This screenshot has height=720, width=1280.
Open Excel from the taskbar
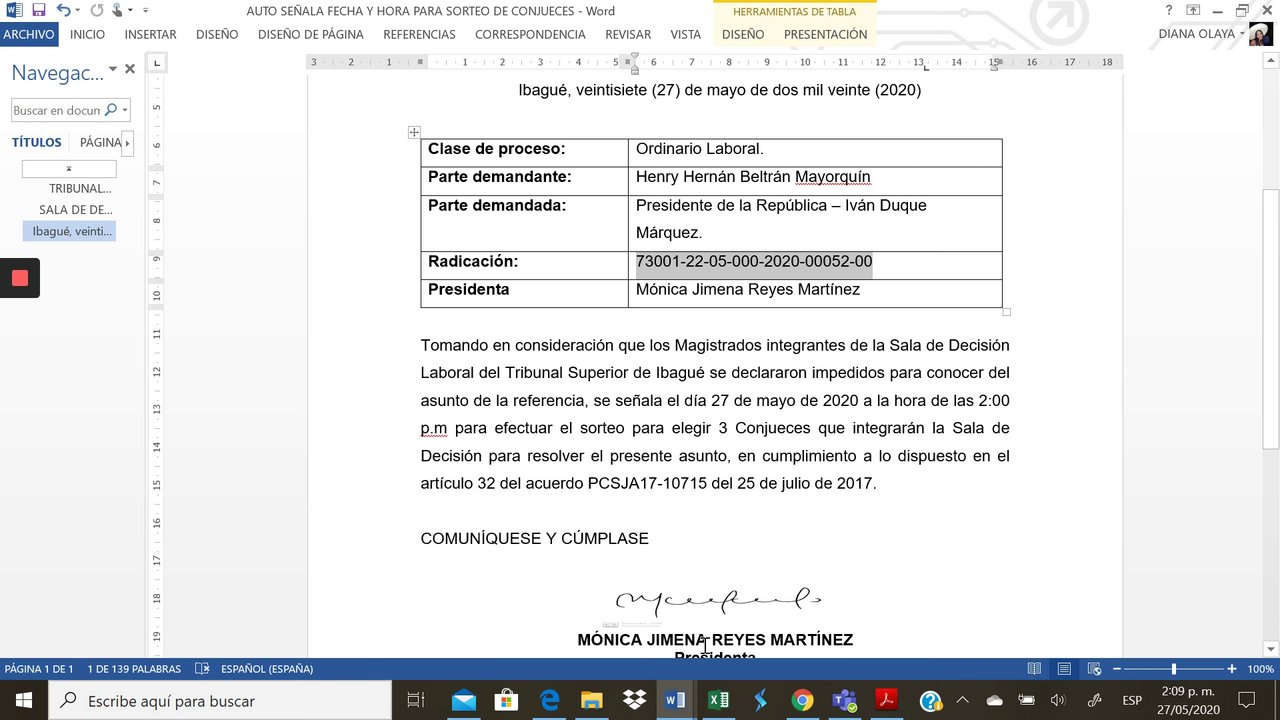tap(718, 700)
